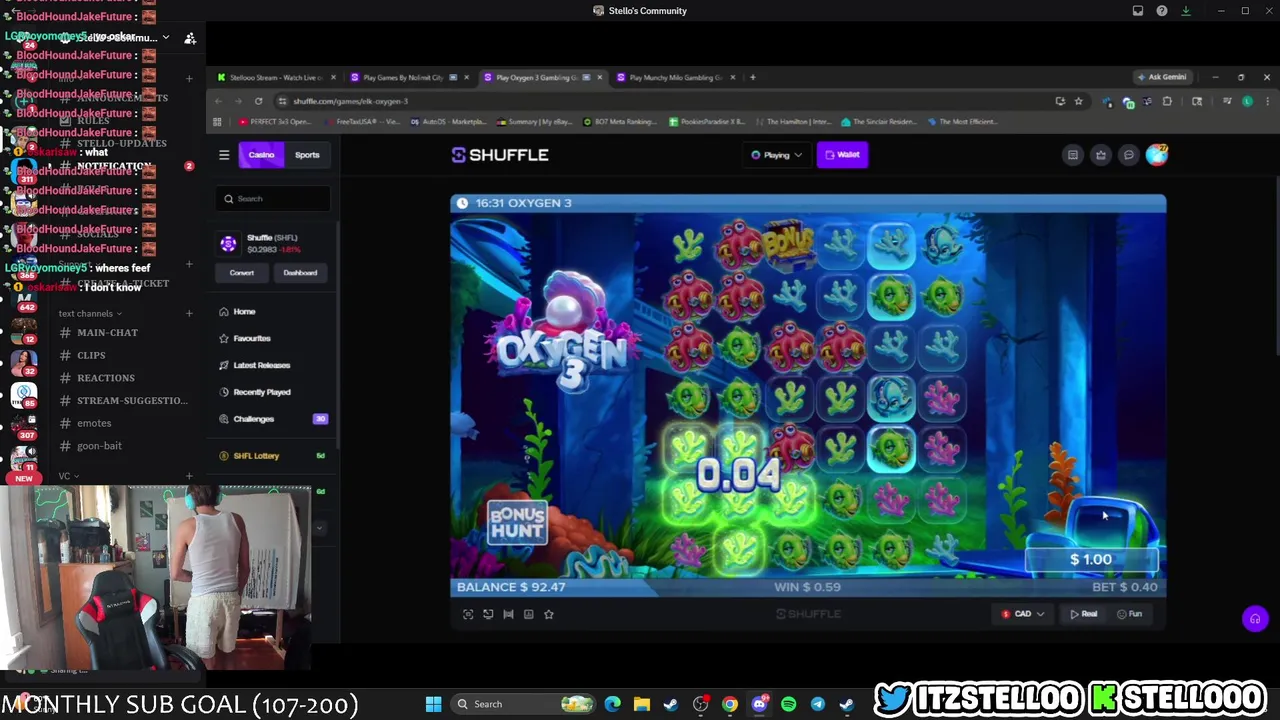Collapse the VC category in Discord
1280x720 pixels.
(x=68, y=476)
